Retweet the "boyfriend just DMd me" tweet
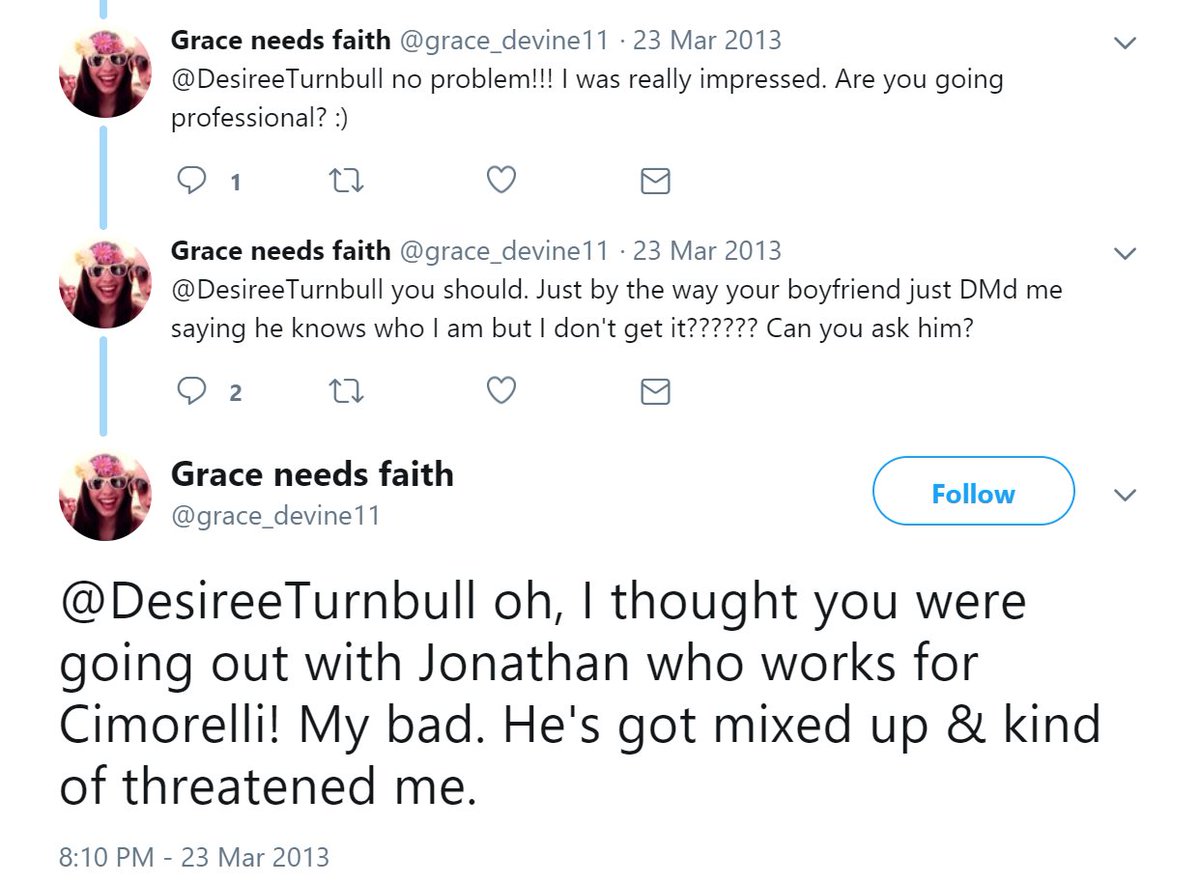The height and width of the screenshot is (884, 1200). click(x=344, y=392)
